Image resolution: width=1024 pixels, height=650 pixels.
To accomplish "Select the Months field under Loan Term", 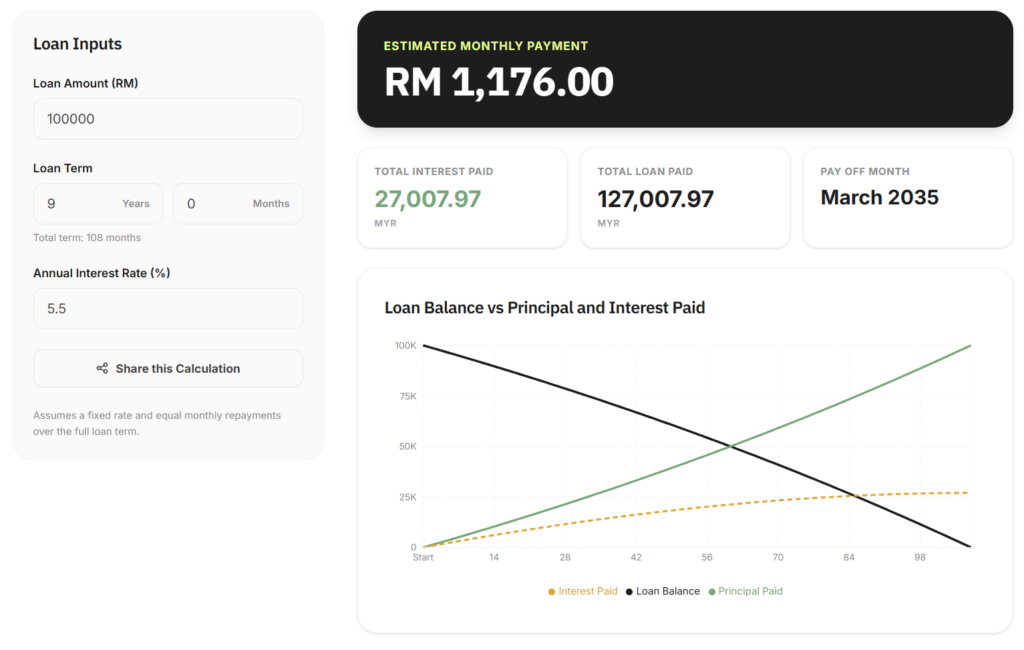I will click(x=237, y=203).
